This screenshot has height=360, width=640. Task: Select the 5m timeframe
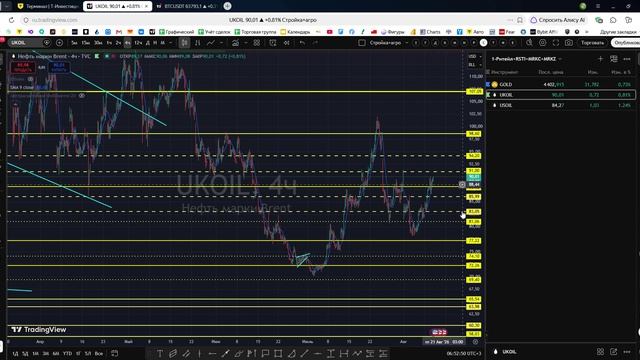pos(74,42)
